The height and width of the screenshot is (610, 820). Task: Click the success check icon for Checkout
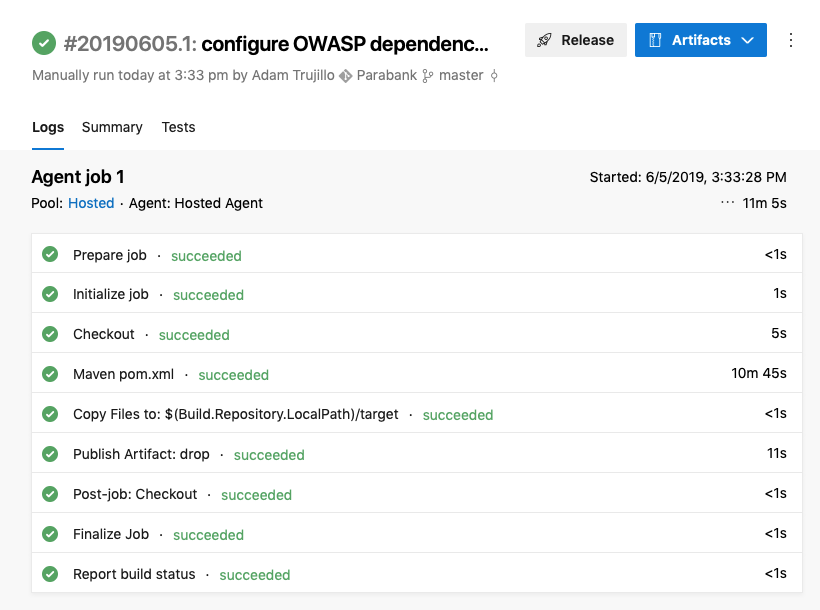coord(50,334)
